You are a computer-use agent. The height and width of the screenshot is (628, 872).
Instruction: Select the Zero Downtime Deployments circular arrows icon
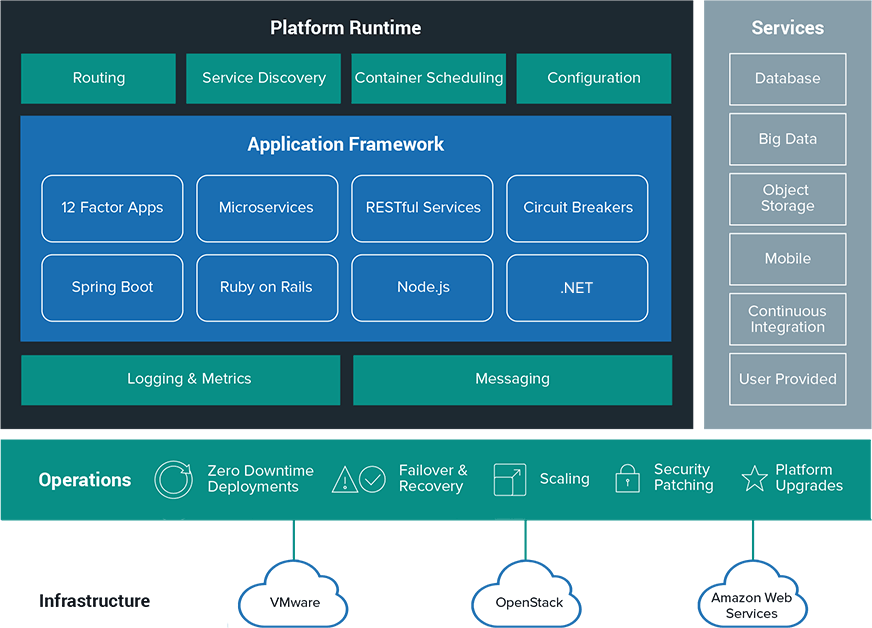[x=173, y=479]
